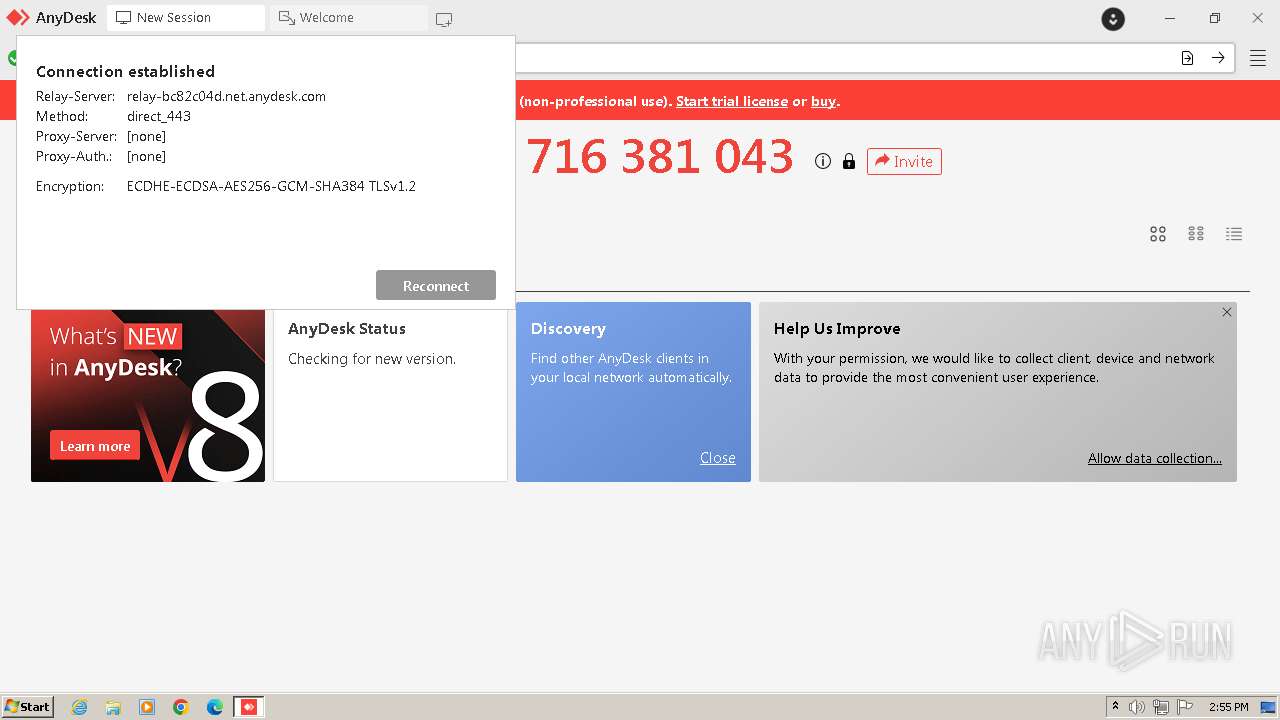
Task: Open the Start trial license link
Action: pos(732,101)
